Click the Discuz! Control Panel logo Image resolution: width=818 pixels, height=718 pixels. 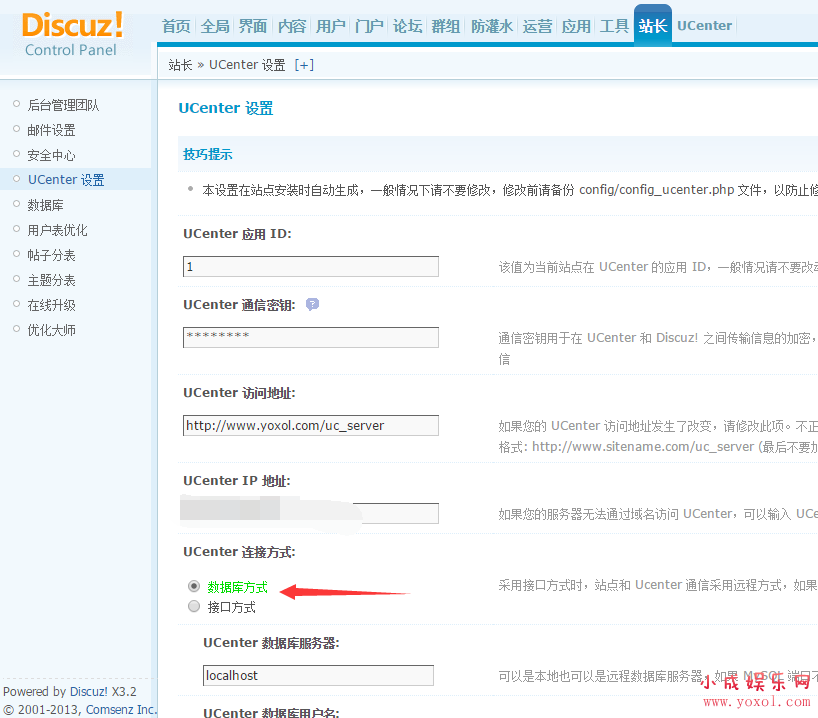[x=72, y=34]
